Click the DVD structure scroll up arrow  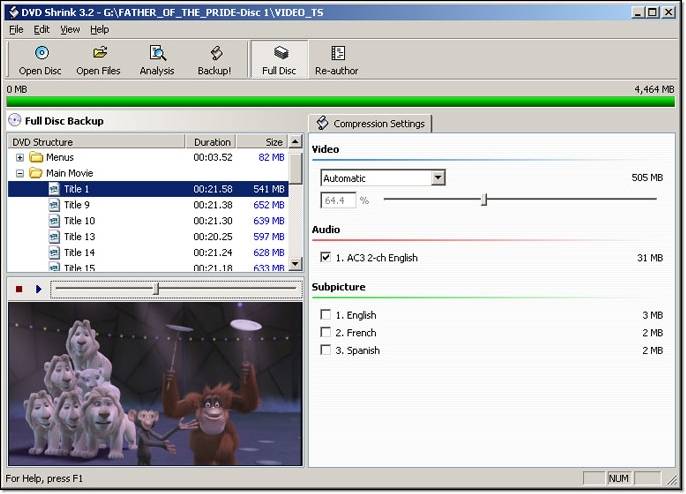click(295, 141)
